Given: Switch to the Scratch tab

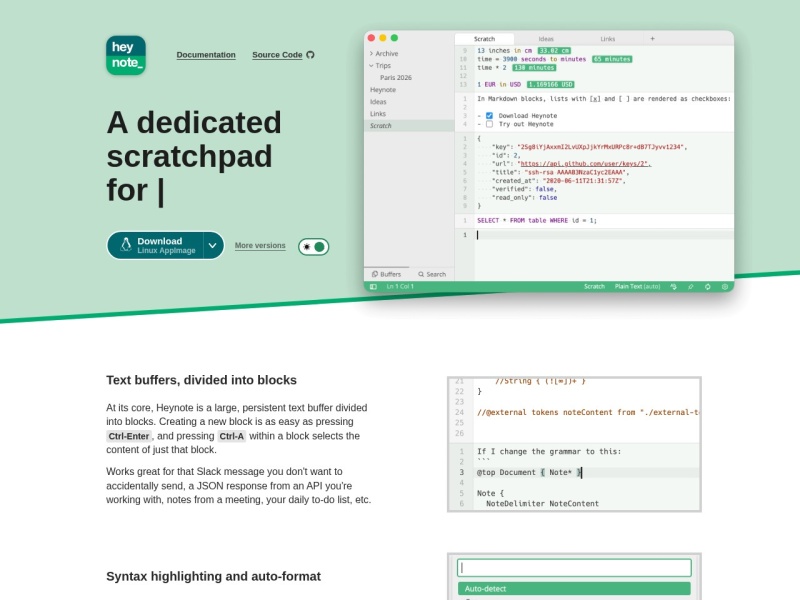Looking at the screenshot, I should [484, 39].
